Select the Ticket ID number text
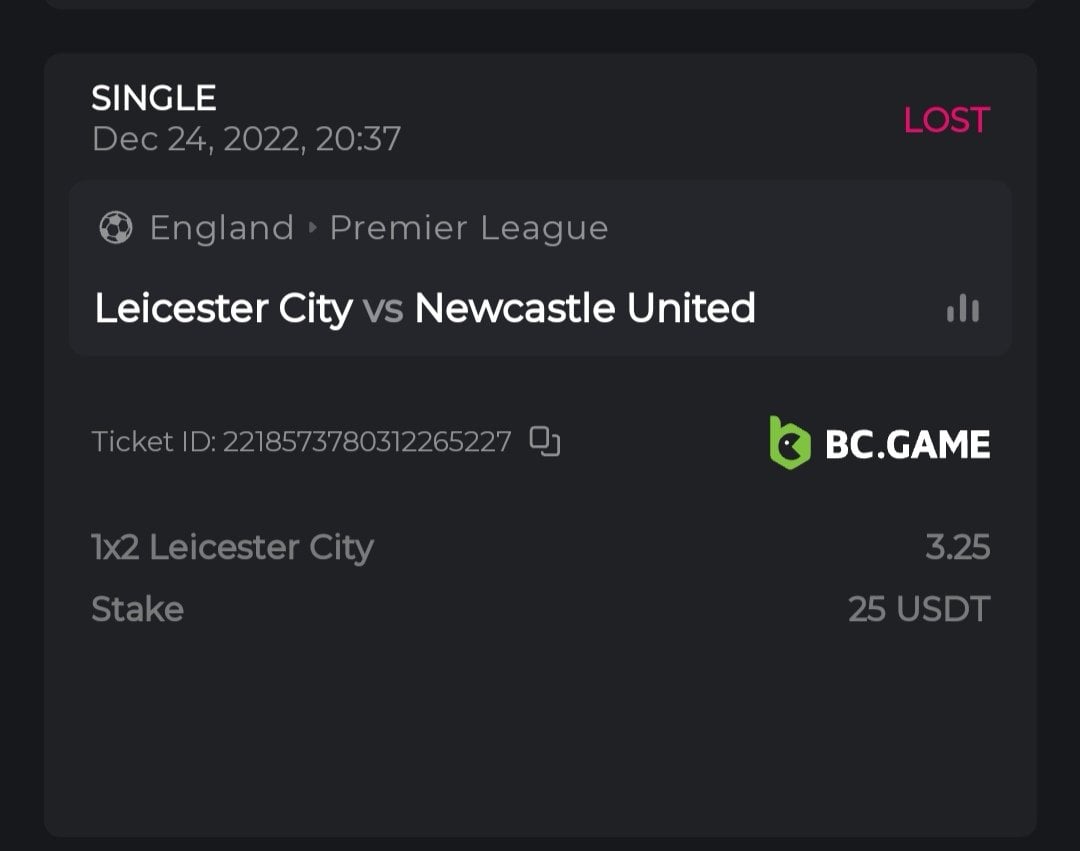The image size is (1080, 851). pos(367,441)
